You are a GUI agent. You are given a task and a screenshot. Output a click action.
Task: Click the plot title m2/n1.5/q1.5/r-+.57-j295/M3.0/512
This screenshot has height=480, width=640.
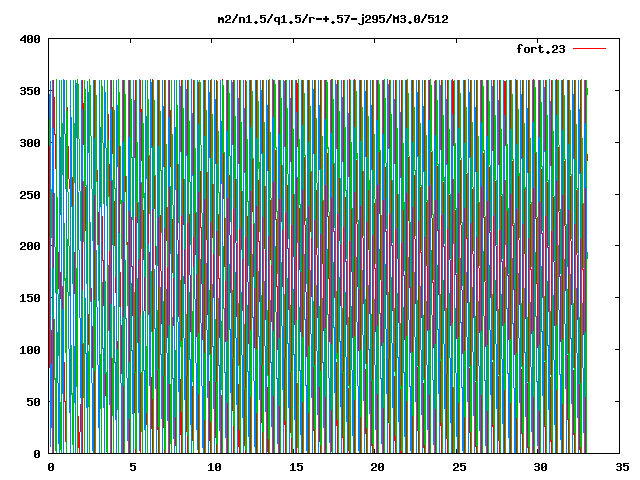(x=333, y=19)
